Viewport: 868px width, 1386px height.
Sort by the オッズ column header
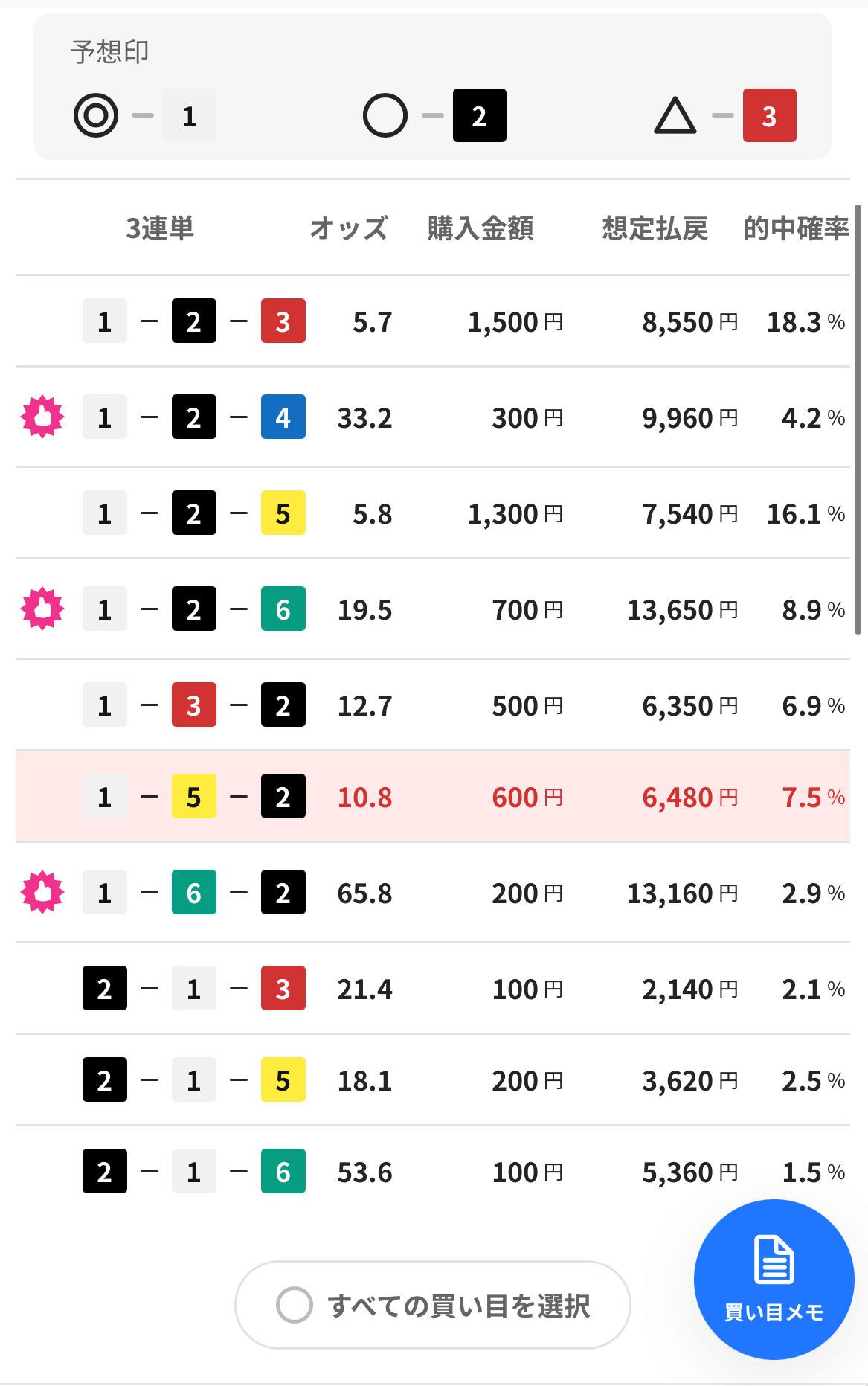pyautogui.click(x=349, y=228)
